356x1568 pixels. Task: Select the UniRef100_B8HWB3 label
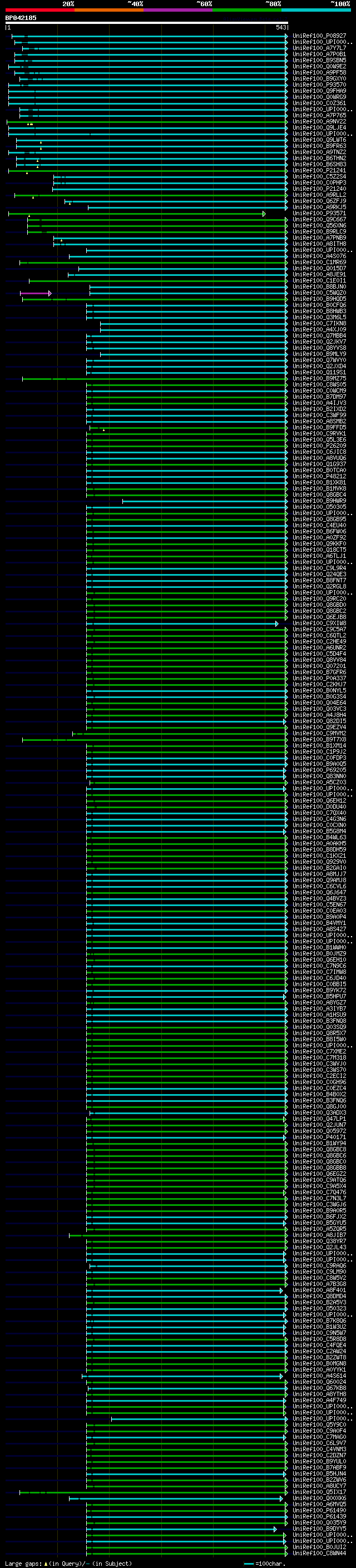pyautogui.click(x=319, y=311)
